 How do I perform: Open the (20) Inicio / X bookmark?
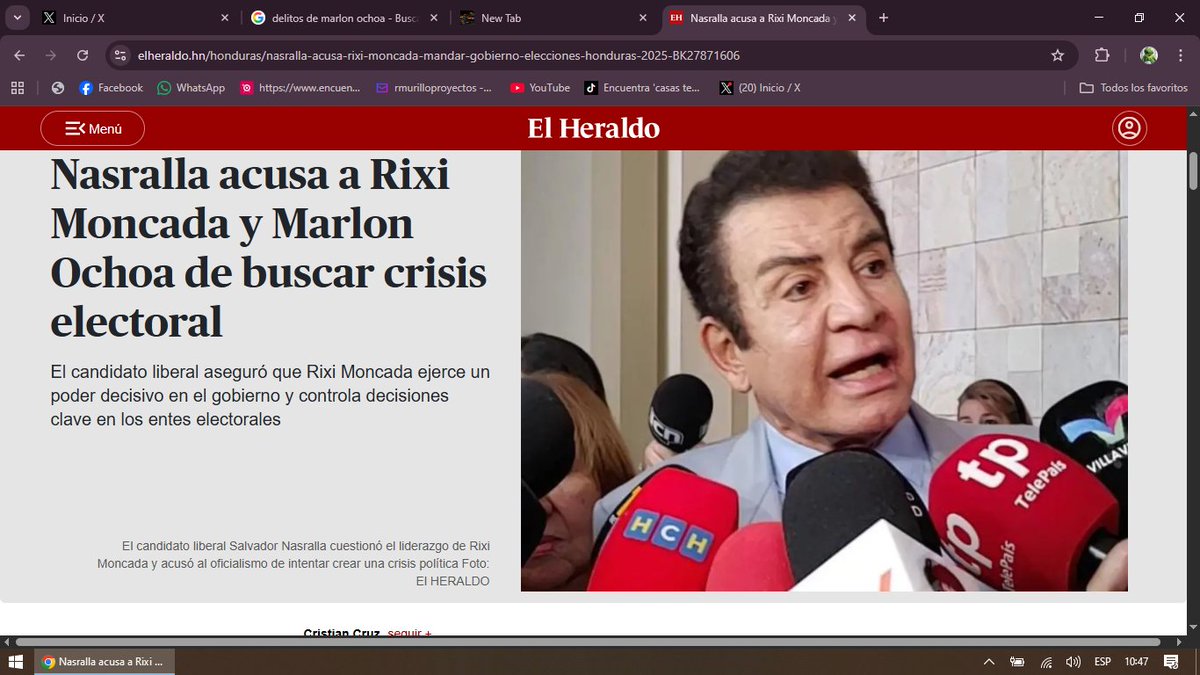tap(760, 88)
